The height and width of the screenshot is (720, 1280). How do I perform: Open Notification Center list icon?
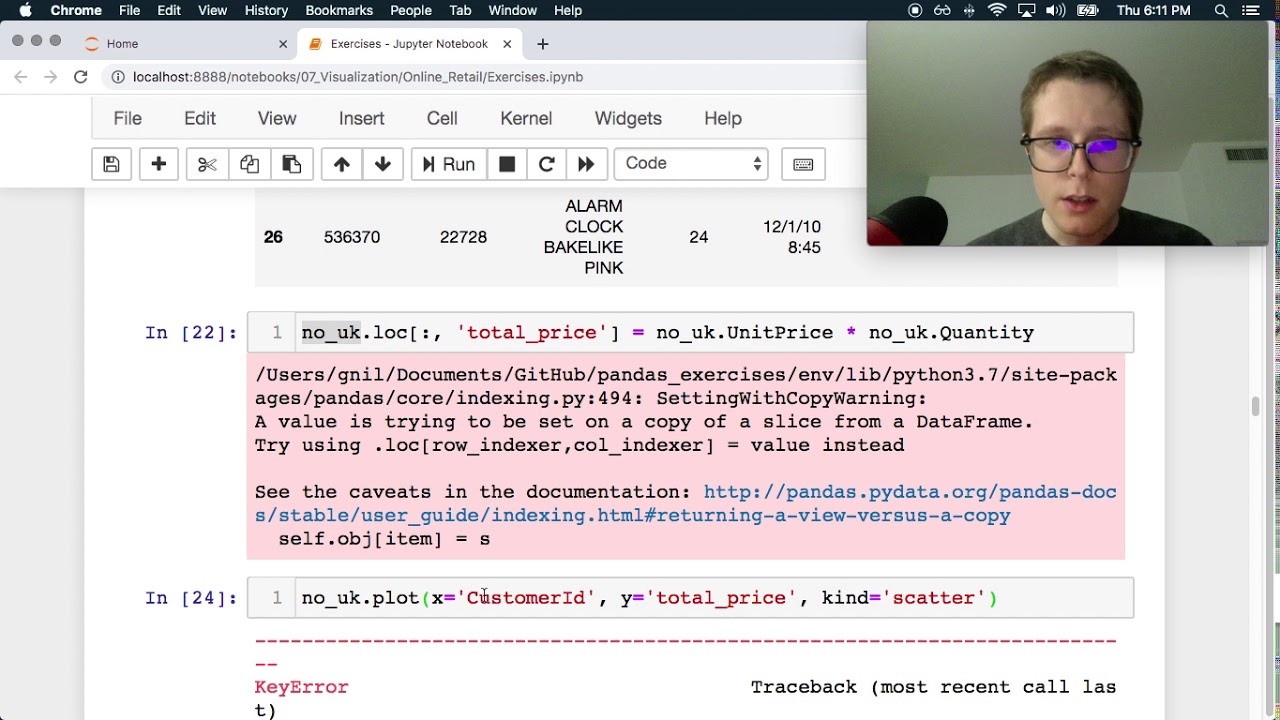1251,10
